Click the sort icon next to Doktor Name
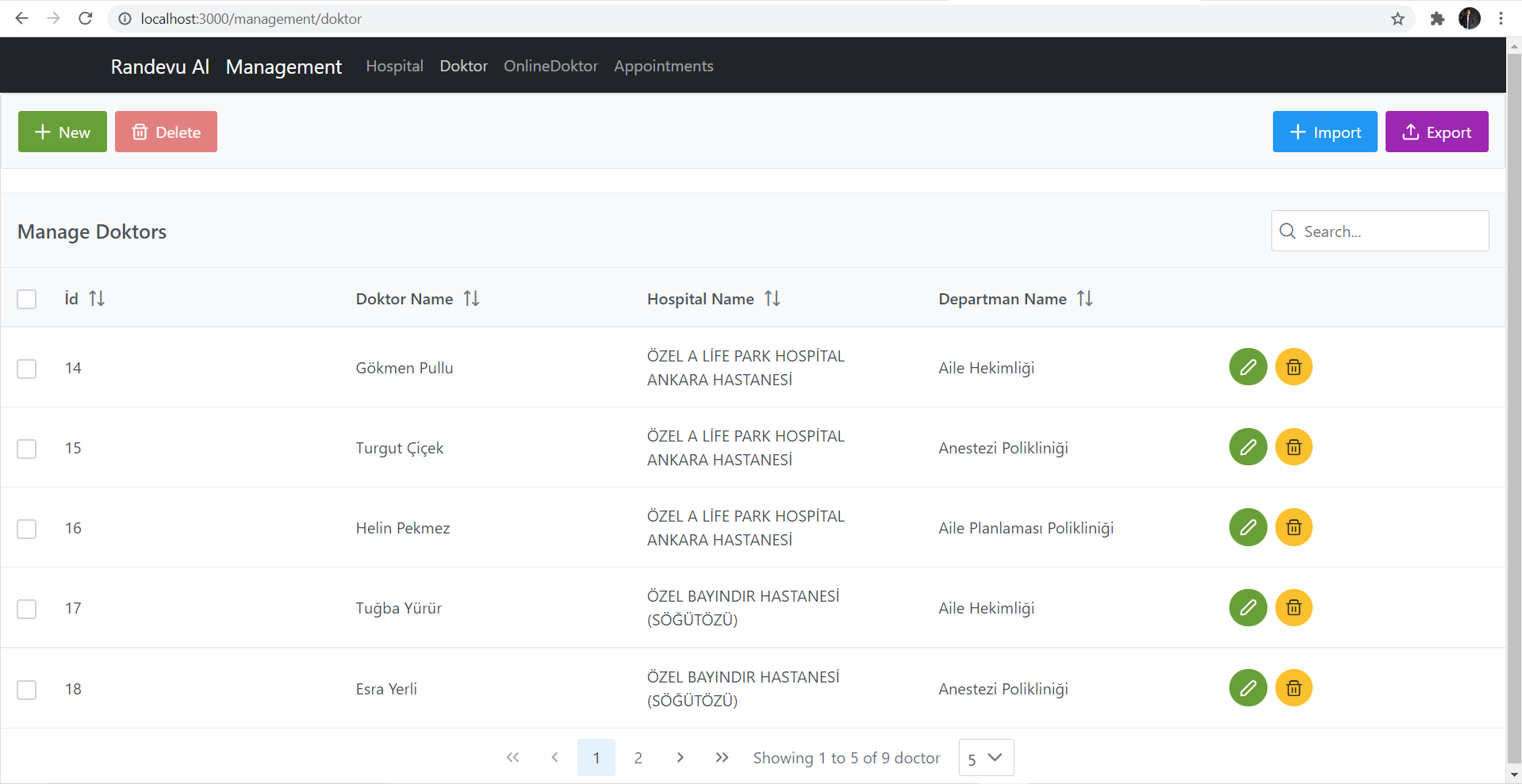Screen dimensions: 1522x784 [x=471, y=298]
